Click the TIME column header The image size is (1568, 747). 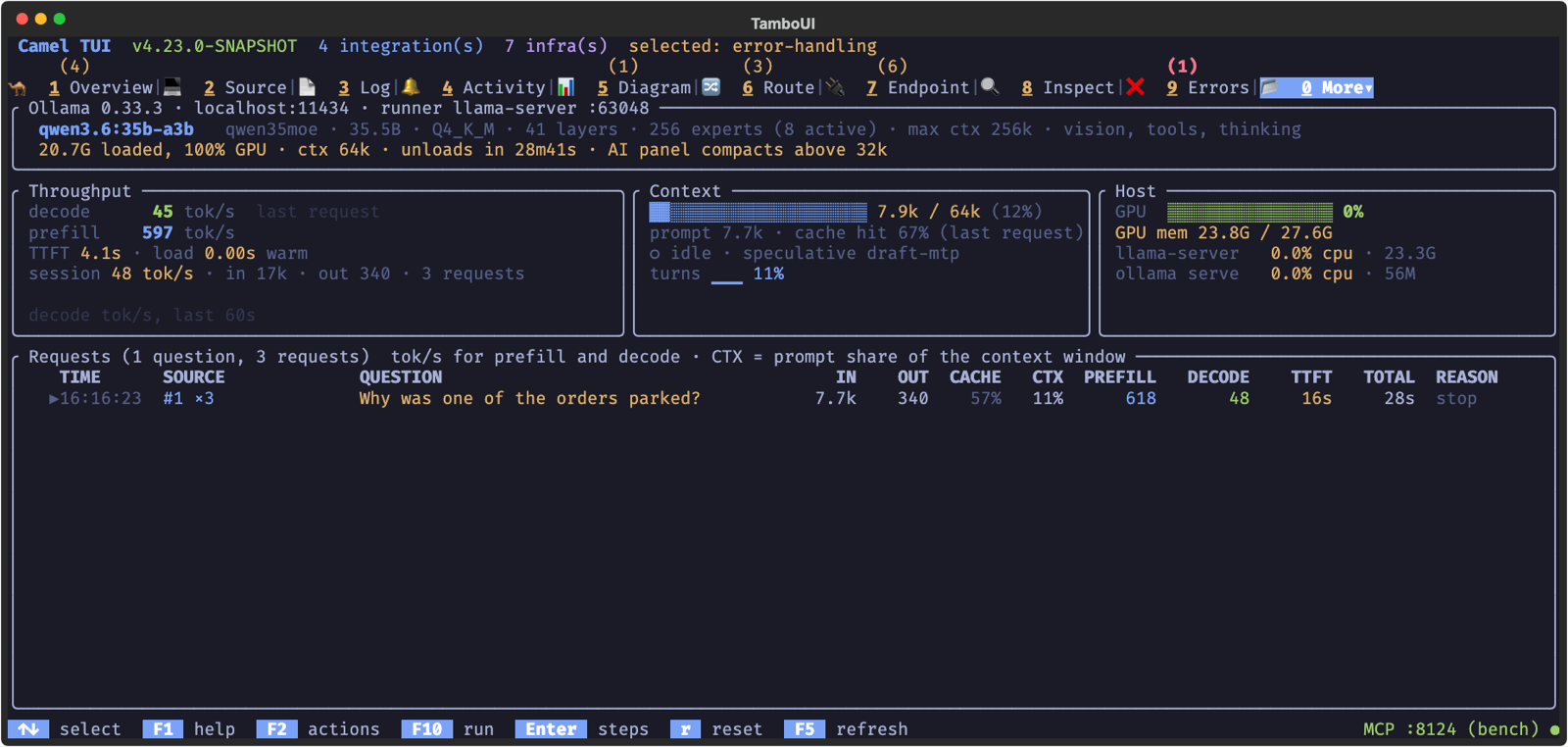tap(79, 377)
